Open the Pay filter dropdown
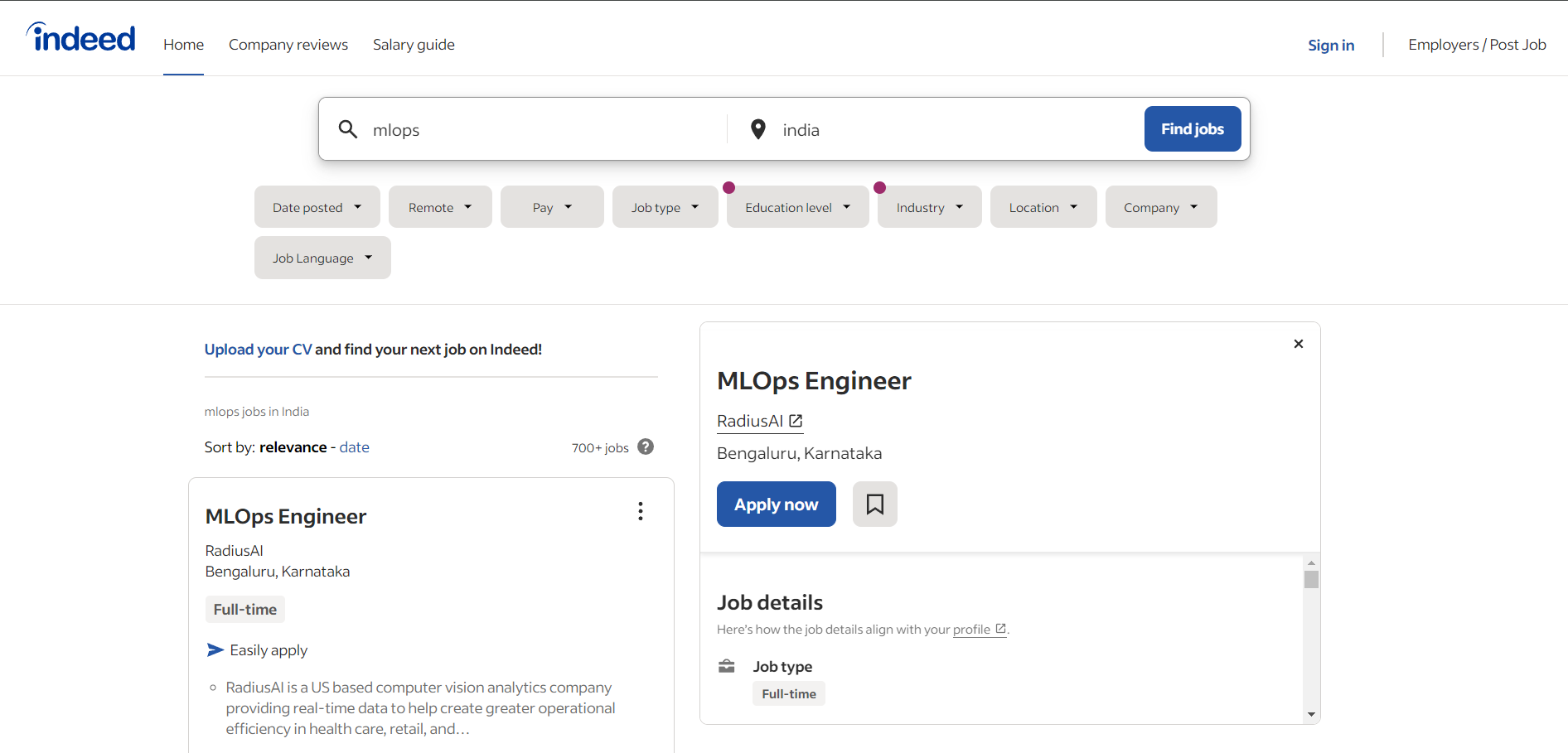 point(552,207)
